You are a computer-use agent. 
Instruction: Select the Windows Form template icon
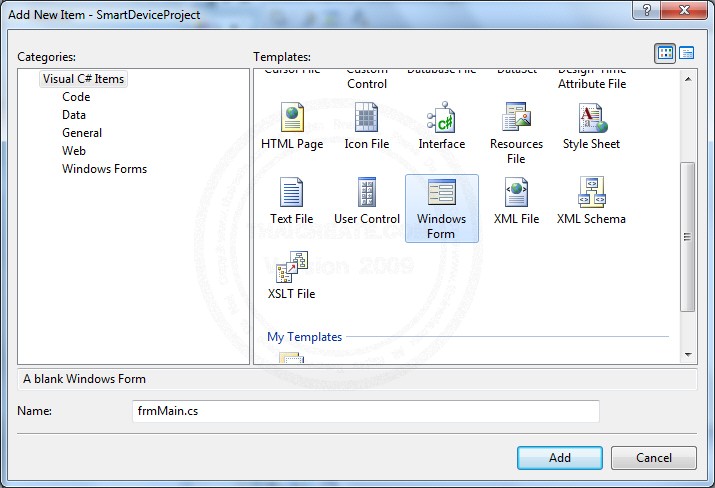point(441,192)
